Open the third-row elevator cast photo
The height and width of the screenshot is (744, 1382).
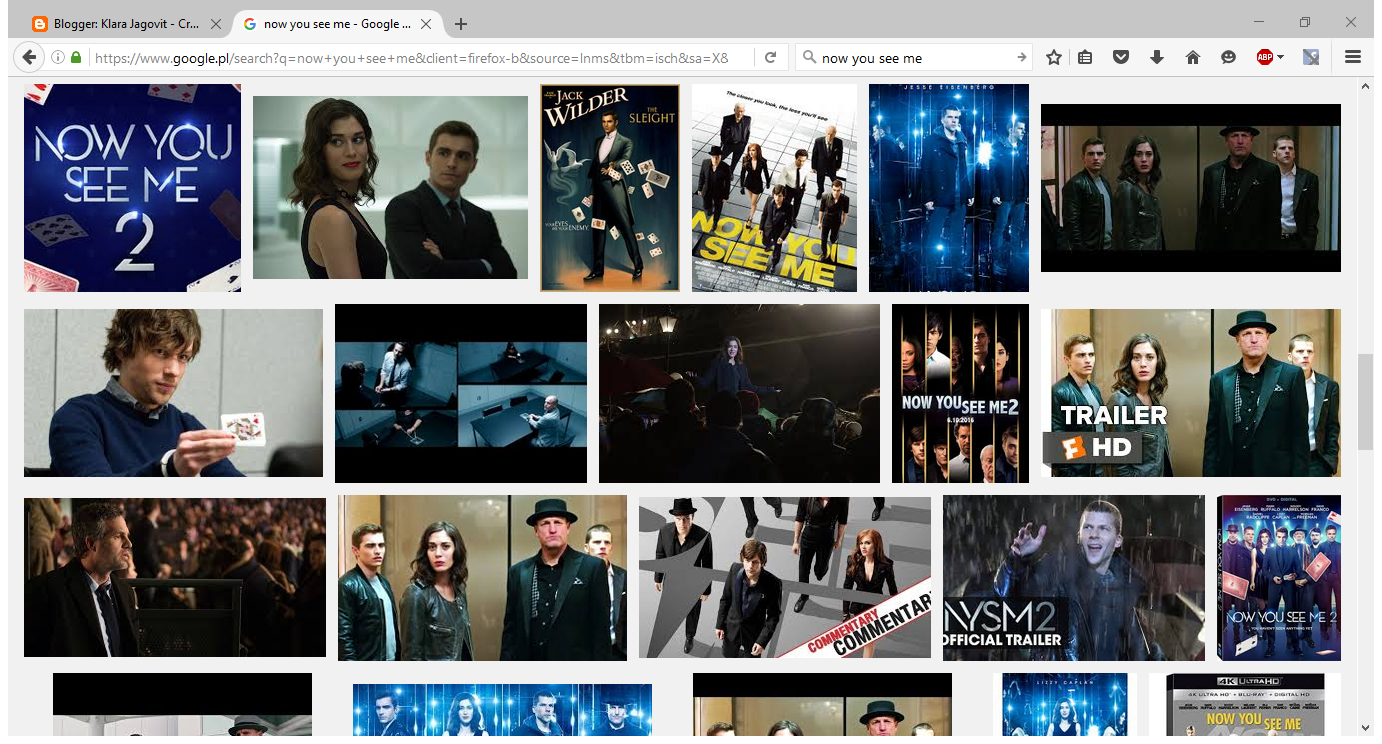[x=482, y=578]
